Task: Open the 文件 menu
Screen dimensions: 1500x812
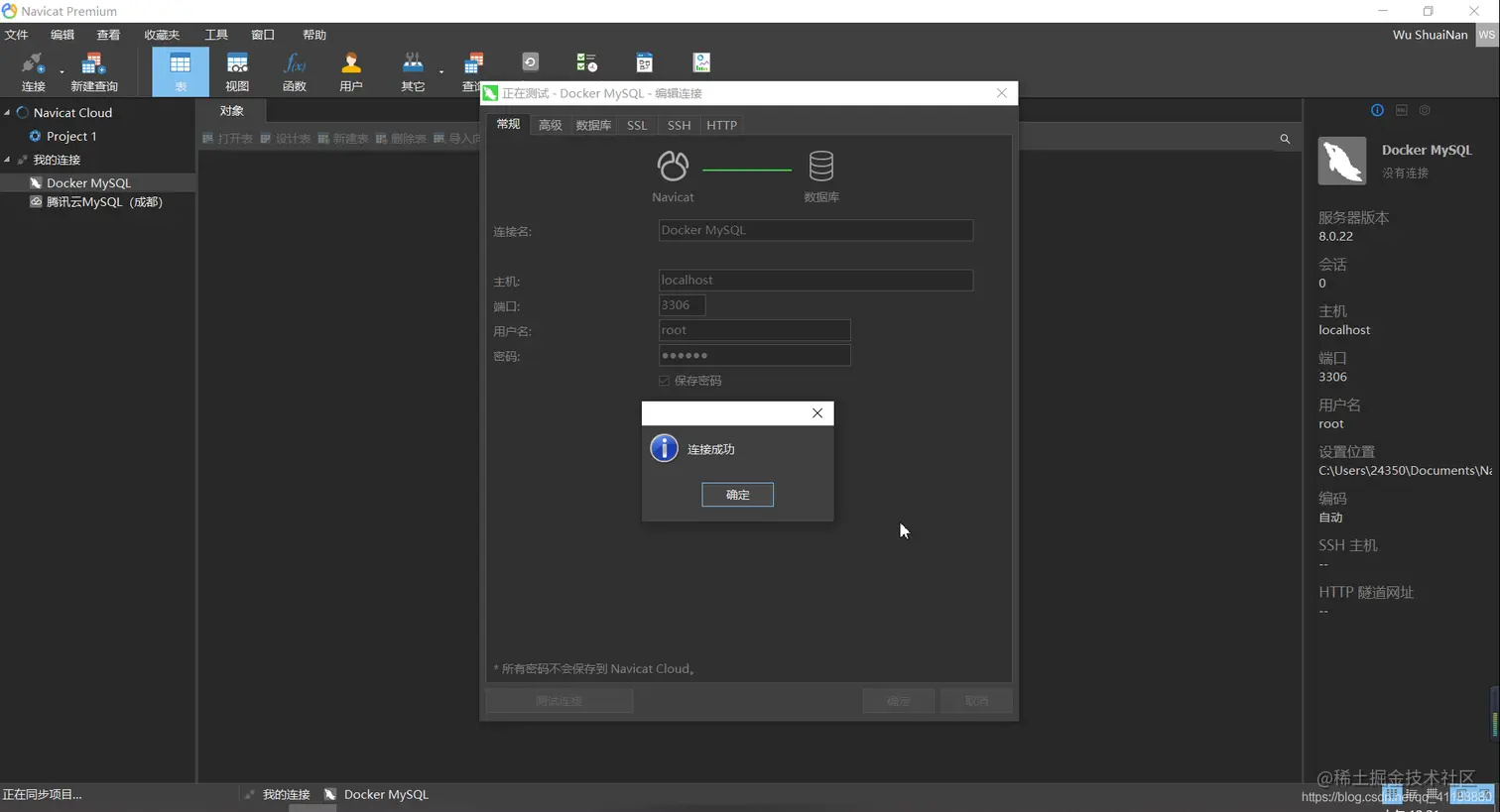Action: click(17, 35)
